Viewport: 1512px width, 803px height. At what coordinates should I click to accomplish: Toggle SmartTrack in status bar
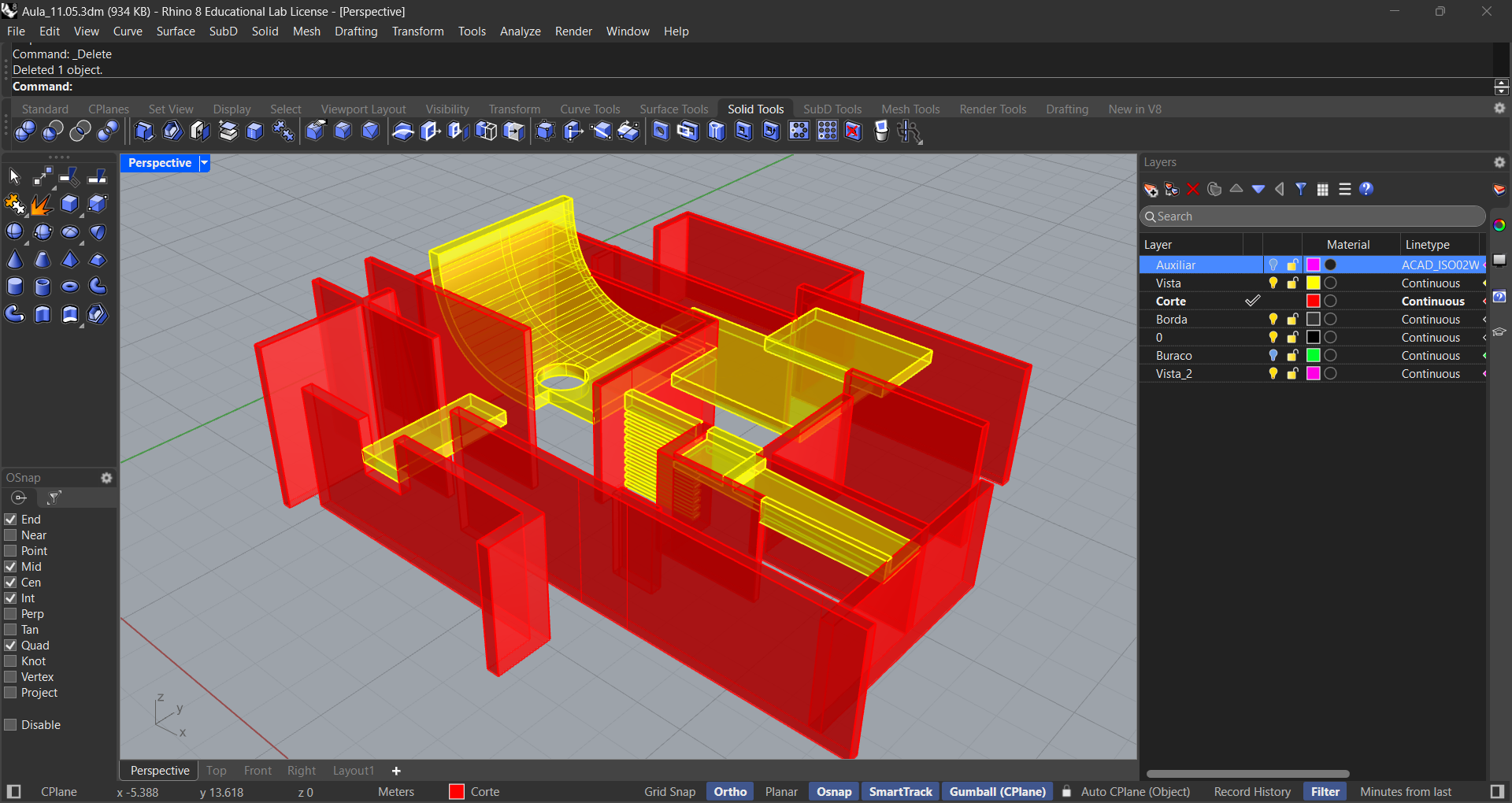point(900,792)
